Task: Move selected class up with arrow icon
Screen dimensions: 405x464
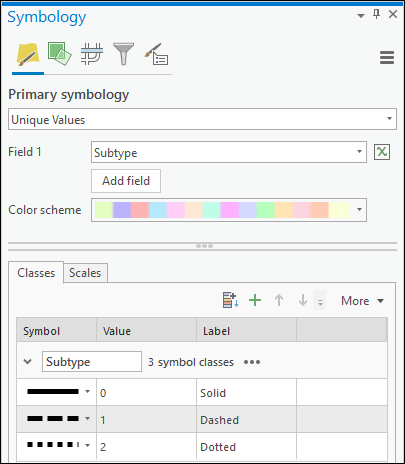Action: [279, 300]
